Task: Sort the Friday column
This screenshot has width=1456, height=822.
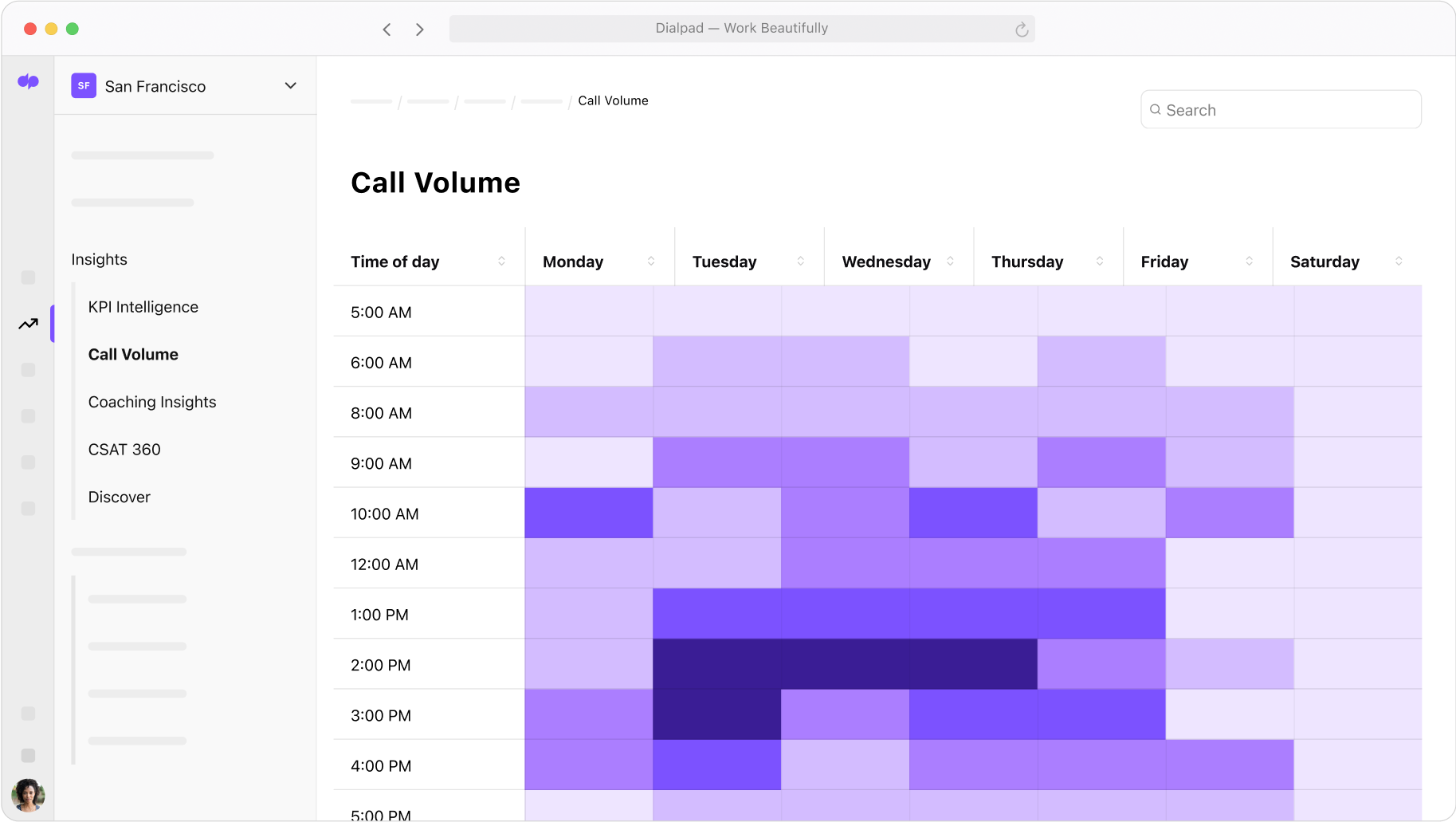Action: pyautogui.click(x=1249, y=261)
